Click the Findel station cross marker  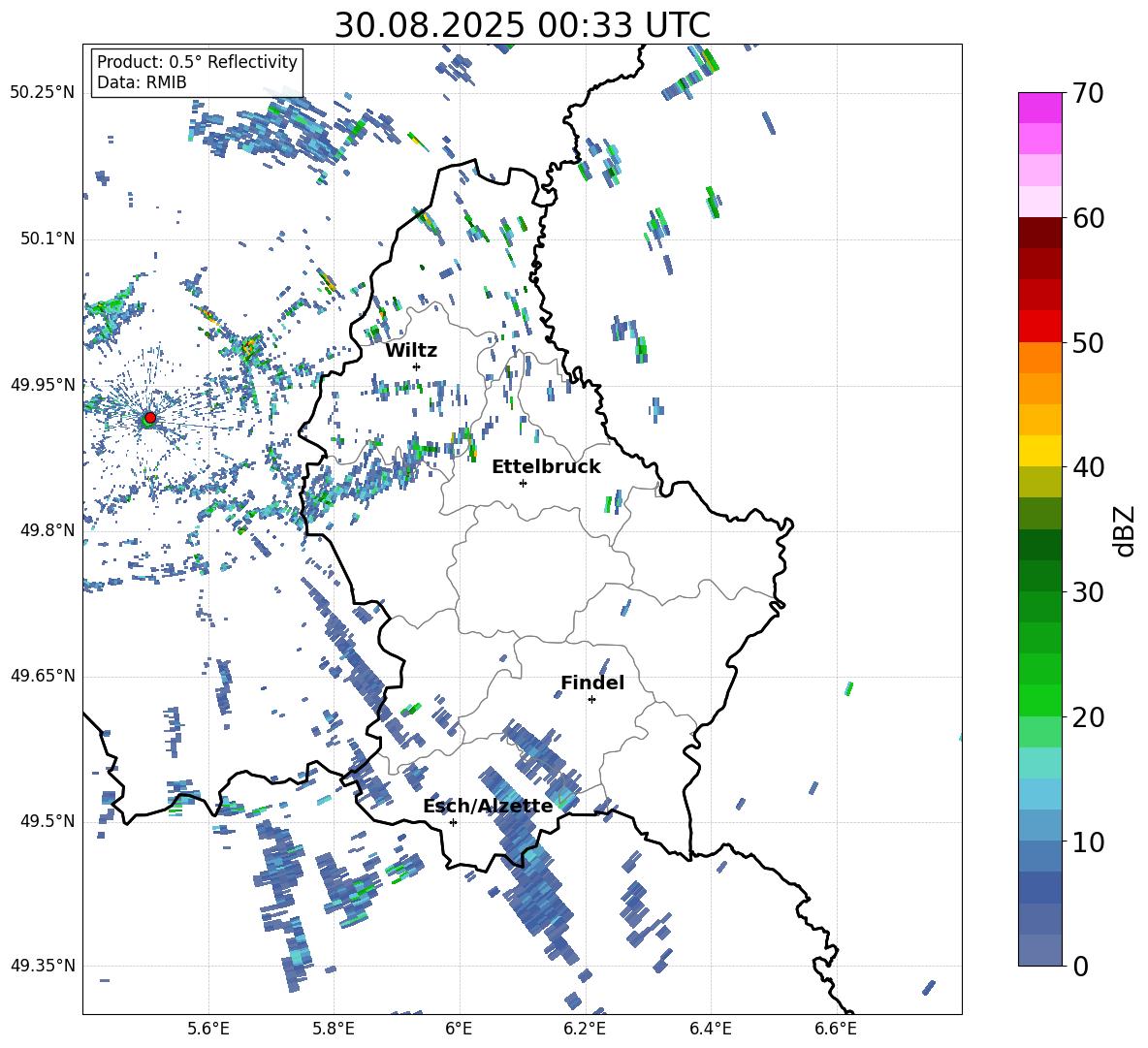click(x=591, y=700)
